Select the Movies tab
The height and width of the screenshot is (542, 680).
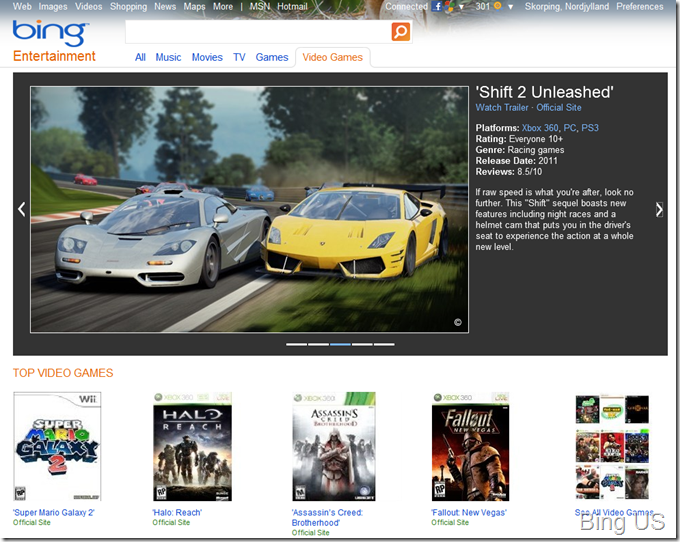[207, 57]
